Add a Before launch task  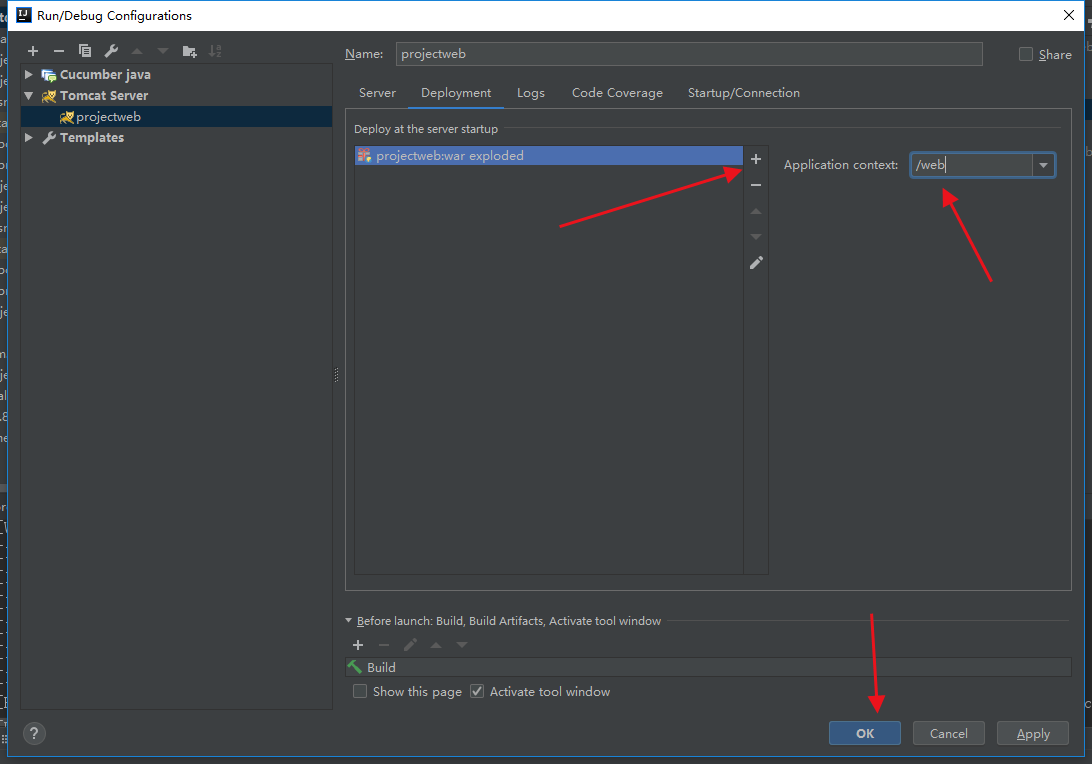(358, 645)
